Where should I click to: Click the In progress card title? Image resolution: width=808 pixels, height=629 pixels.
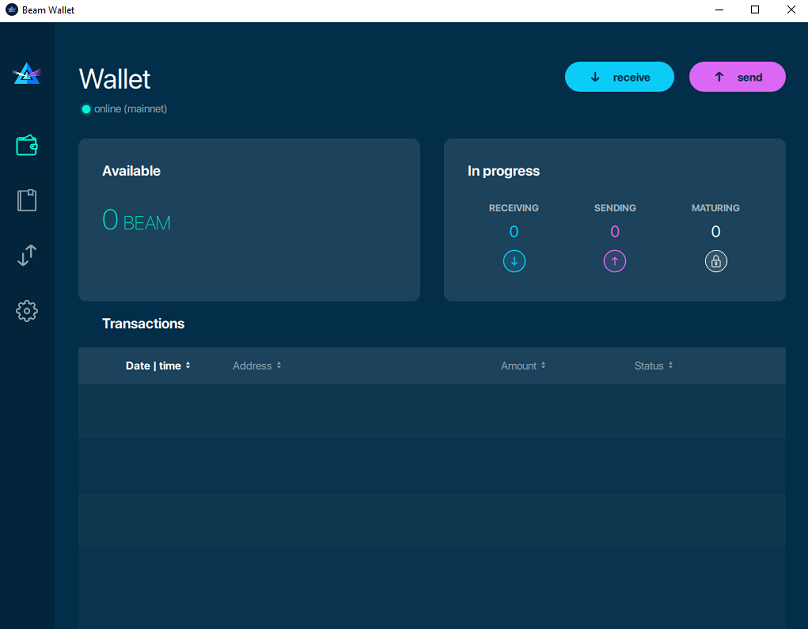click(x=503, y=171)
